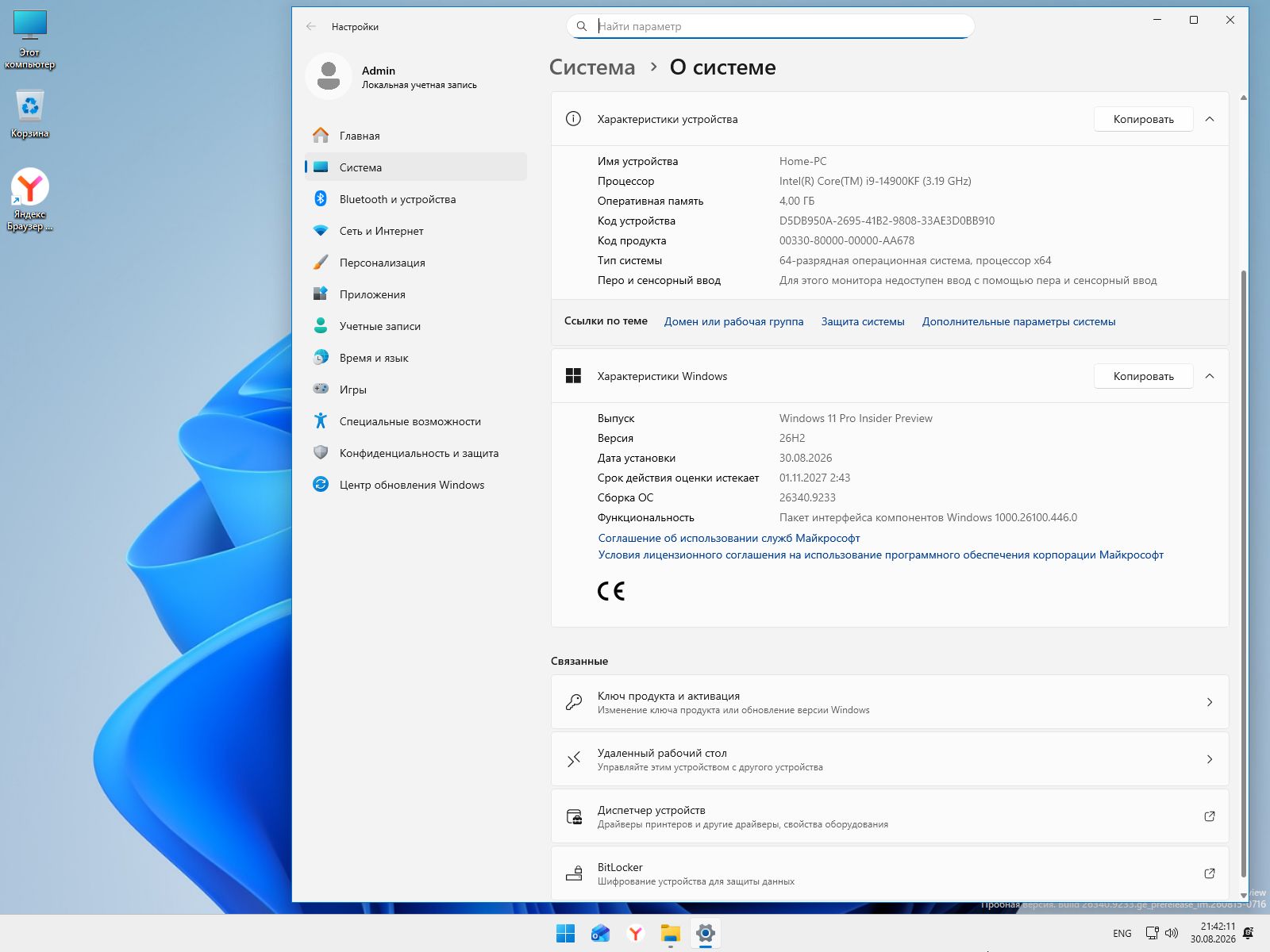Focus the Найти параметр search field
Screen dimensions: 1270x952
point(770,26)
